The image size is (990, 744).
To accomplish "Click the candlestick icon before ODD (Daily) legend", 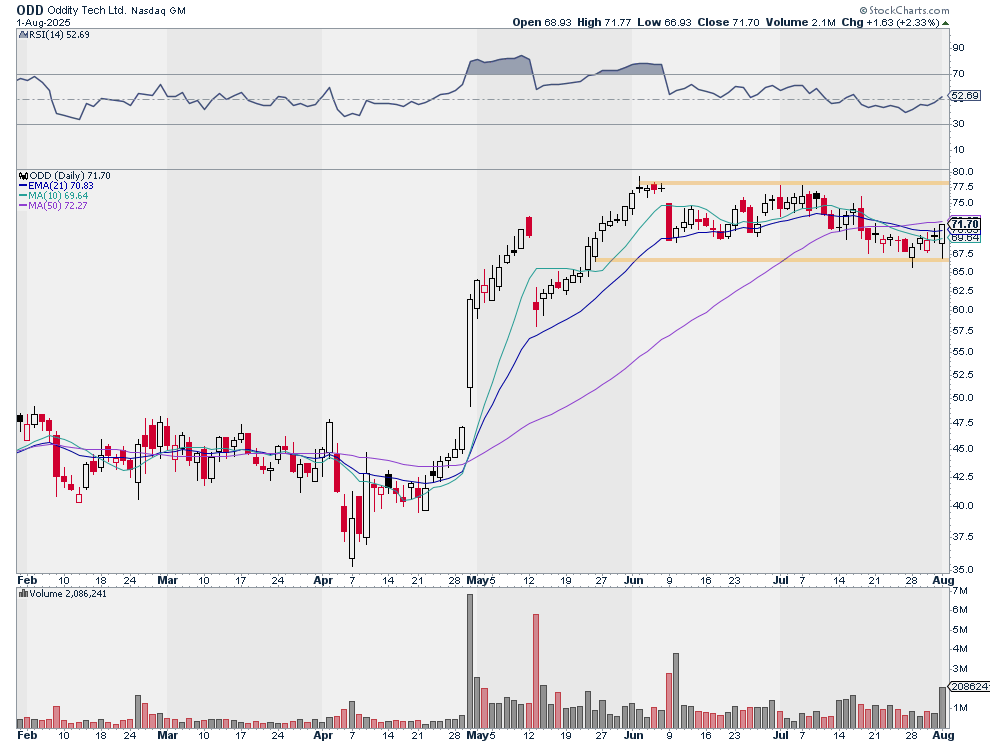I will (23, 176).
